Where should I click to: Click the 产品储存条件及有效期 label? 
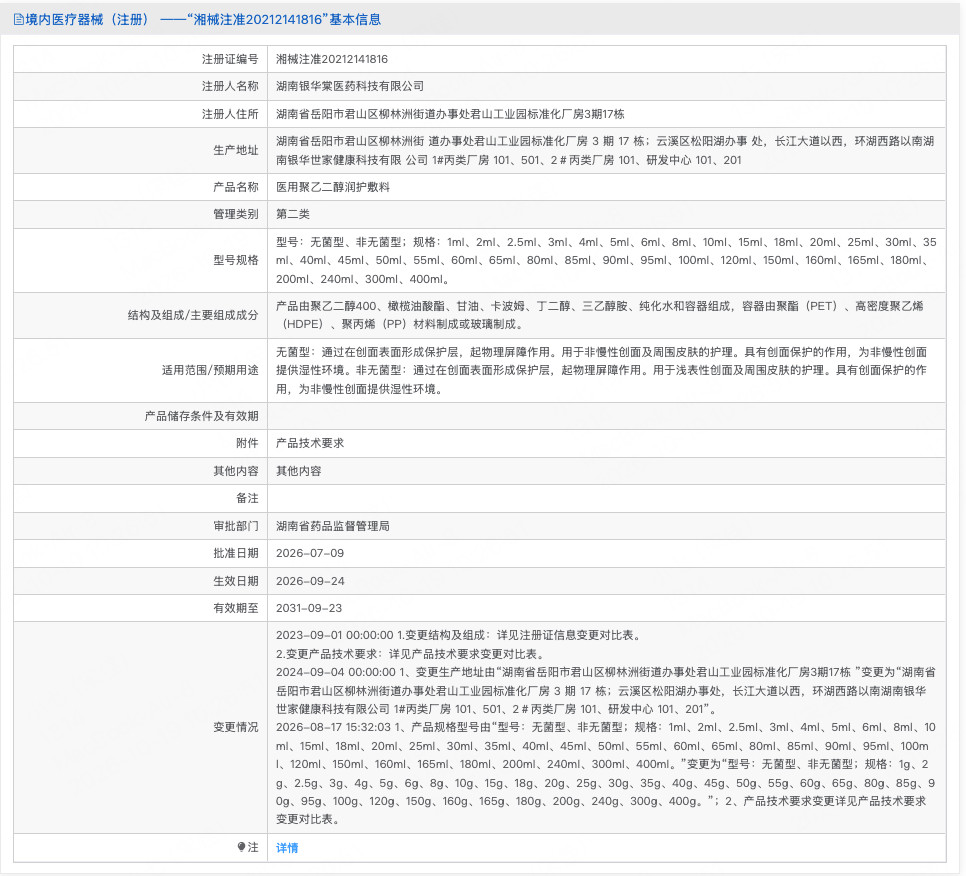click(x=201, y=416)
